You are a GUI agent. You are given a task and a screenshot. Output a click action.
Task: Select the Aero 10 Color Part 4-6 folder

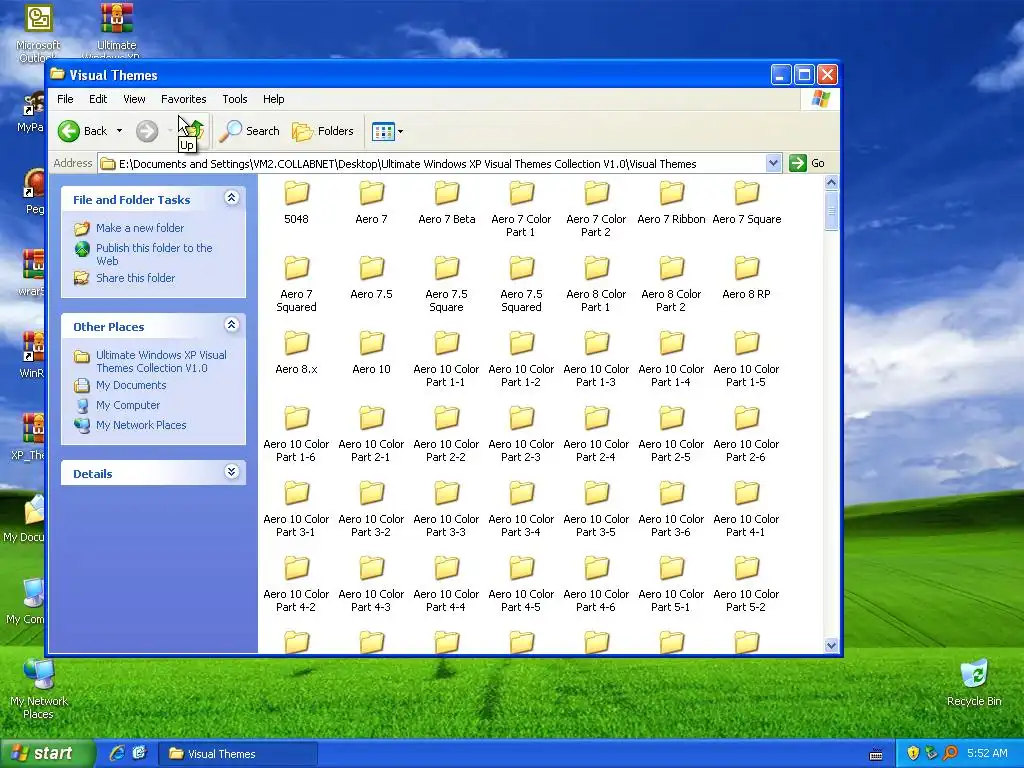coord(596,584)
